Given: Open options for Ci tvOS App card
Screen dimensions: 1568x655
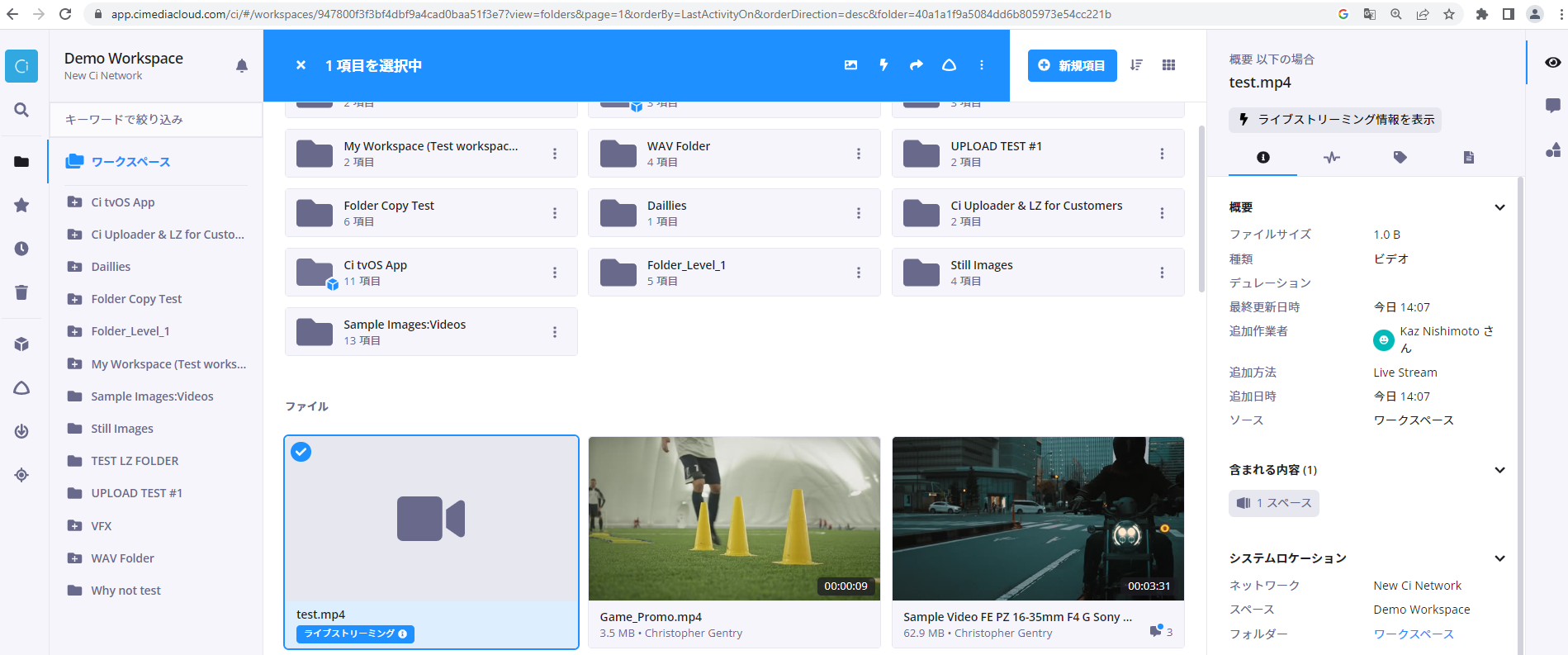Looking at the screenshot, I should 555,273.
